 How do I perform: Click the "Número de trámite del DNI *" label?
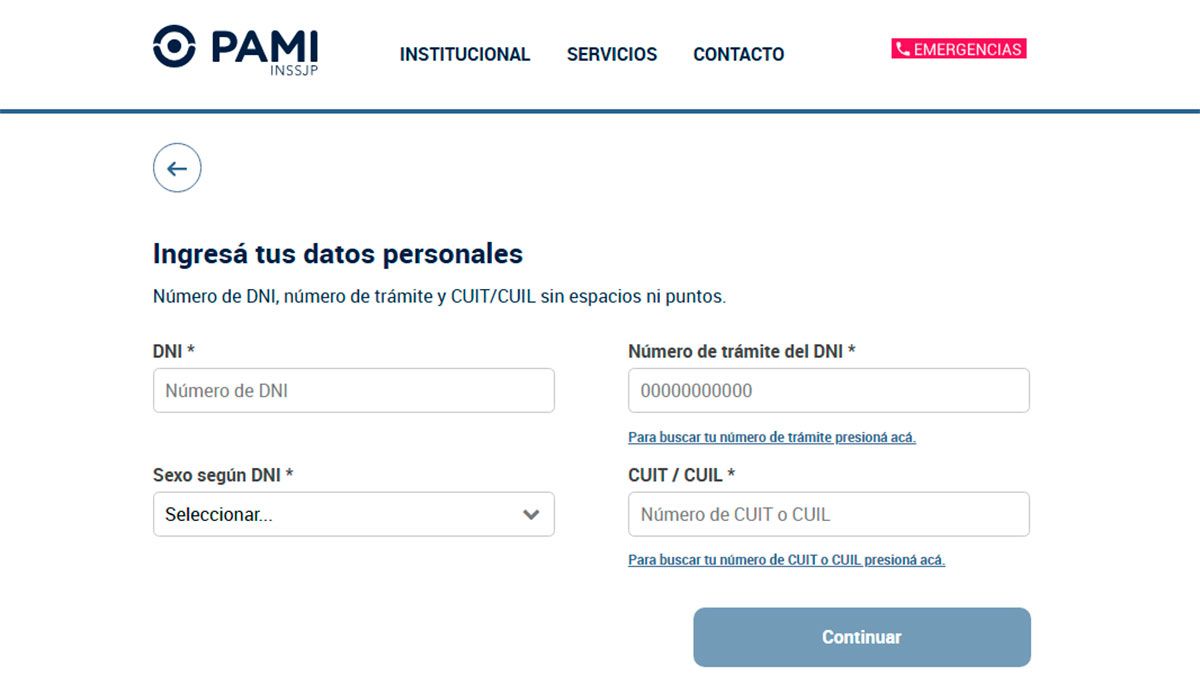(741, 351)
